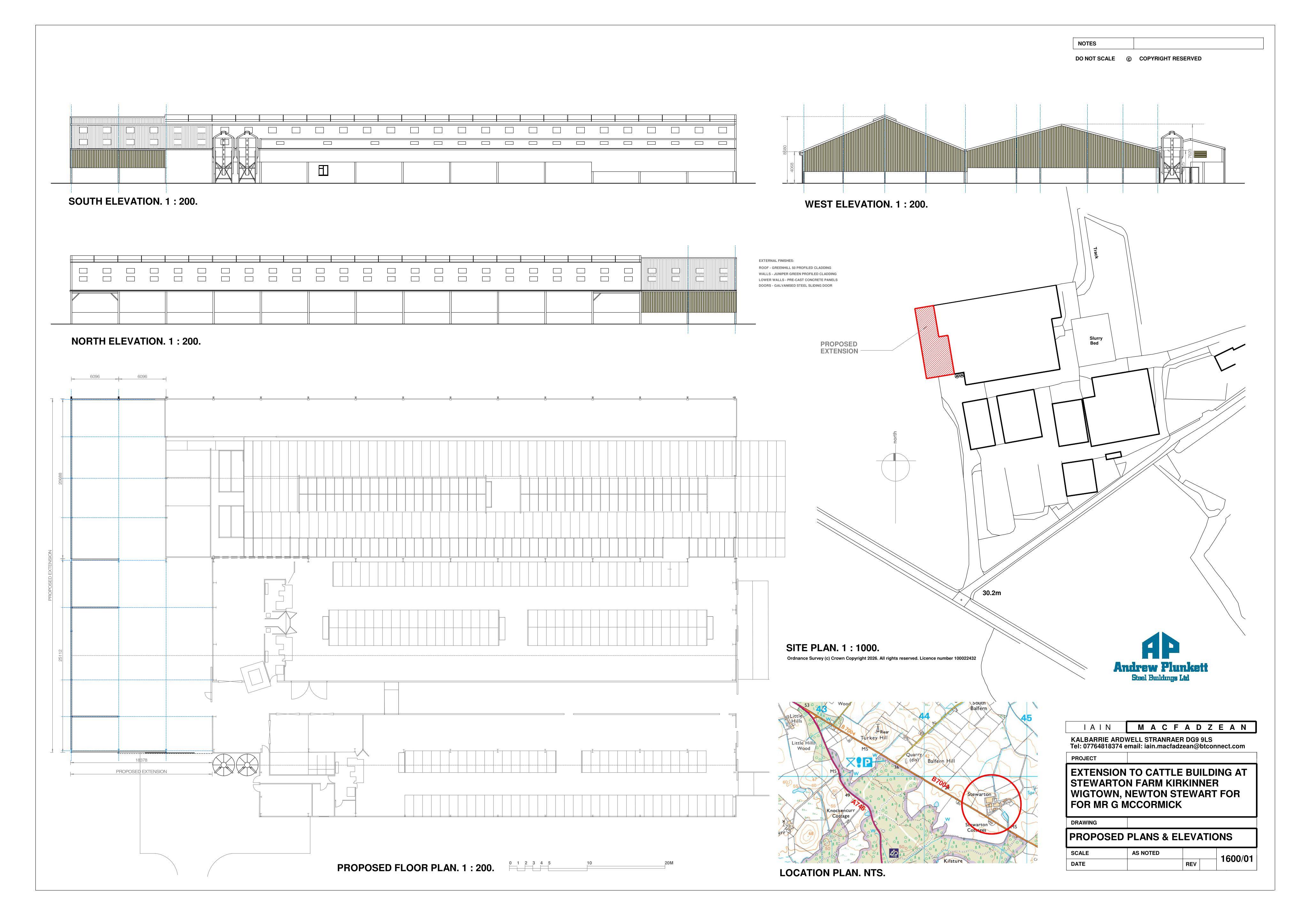Click the blue parking P icon on the location map
Image resolution: width=1308 pixels, height=924 pixels.
pos(867,762)
